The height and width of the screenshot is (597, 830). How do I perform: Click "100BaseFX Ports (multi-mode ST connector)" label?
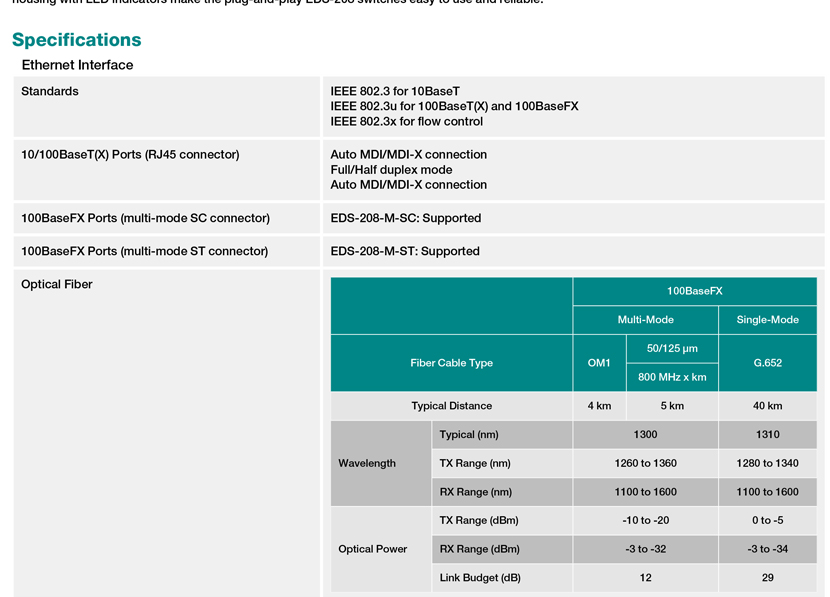(x=145, y=251)
